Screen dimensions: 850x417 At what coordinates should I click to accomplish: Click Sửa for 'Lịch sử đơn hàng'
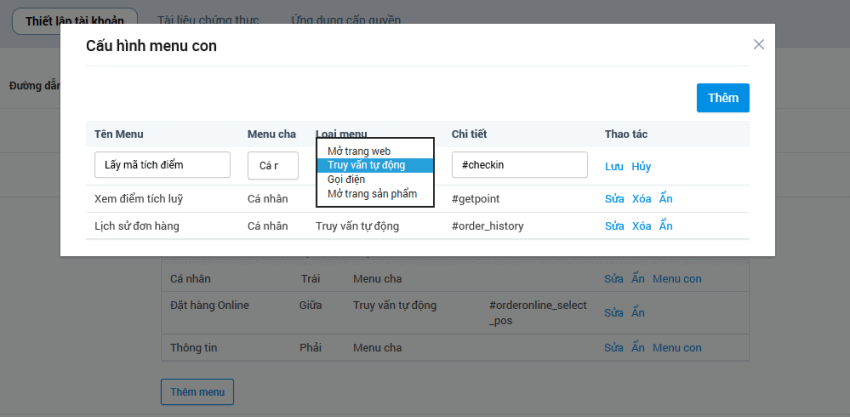(614, 226)
